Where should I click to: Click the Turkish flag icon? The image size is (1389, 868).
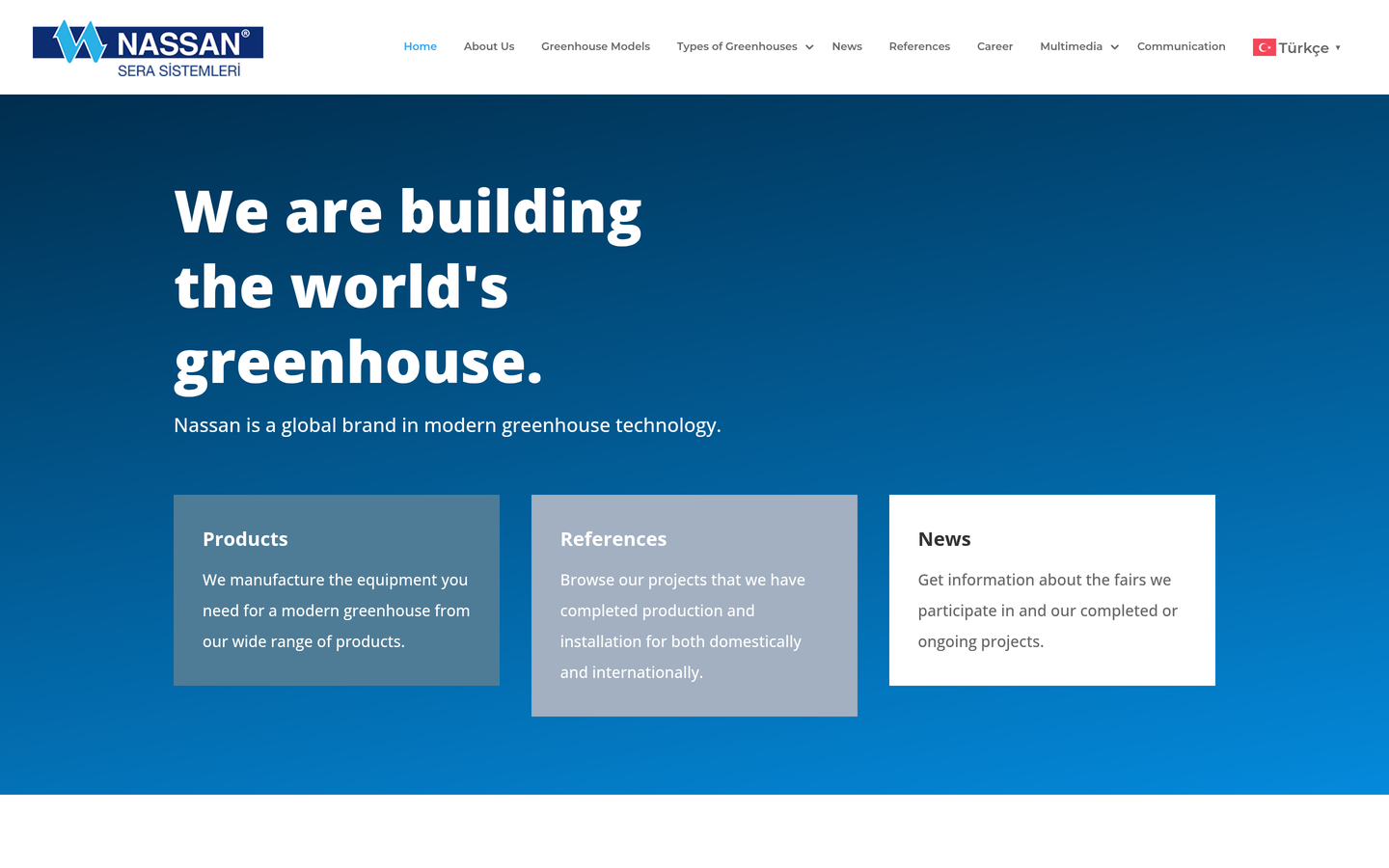coord(1264,47)
